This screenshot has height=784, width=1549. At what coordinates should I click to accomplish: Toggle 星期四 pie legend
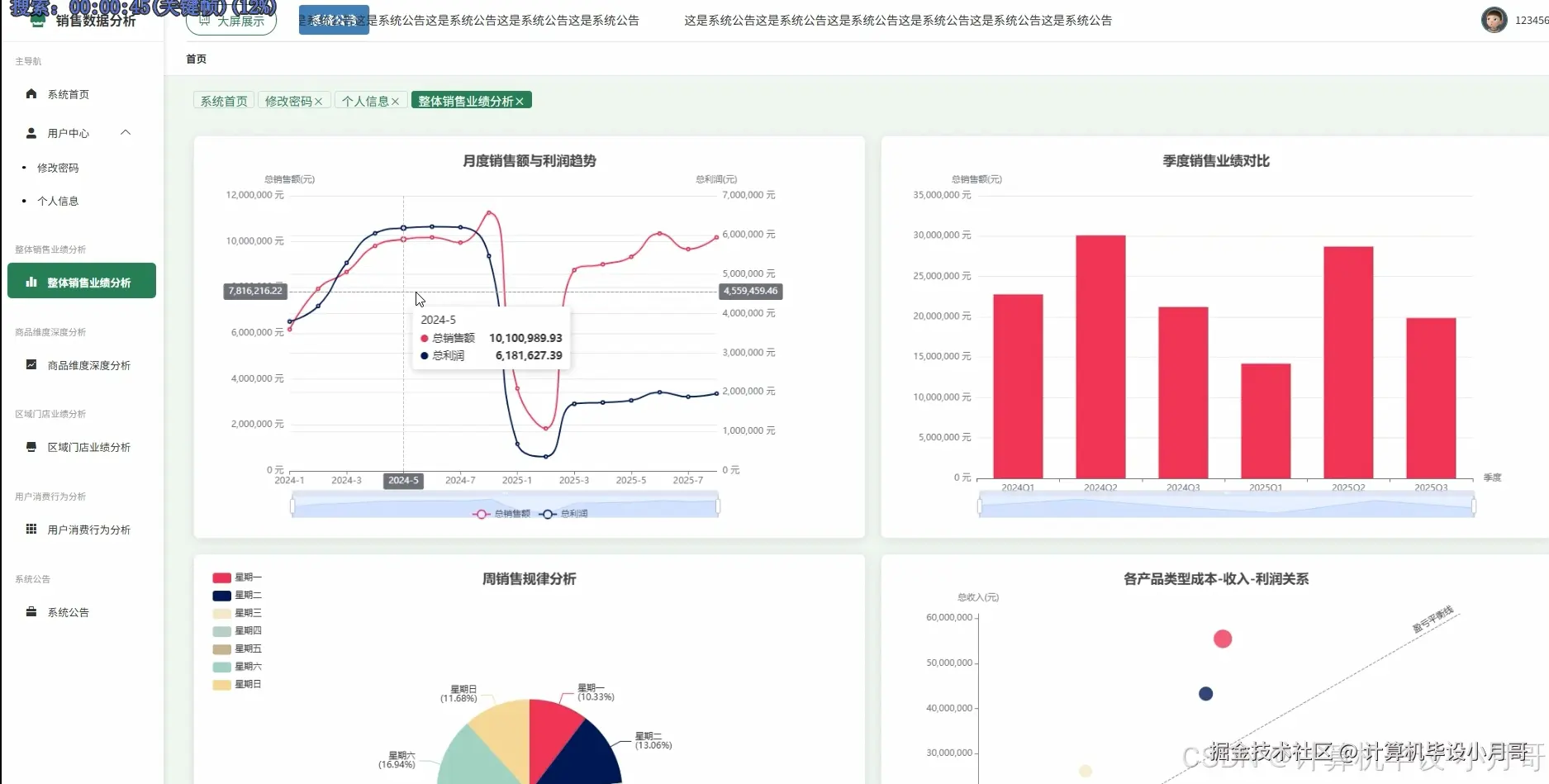[x=237, y=630]
